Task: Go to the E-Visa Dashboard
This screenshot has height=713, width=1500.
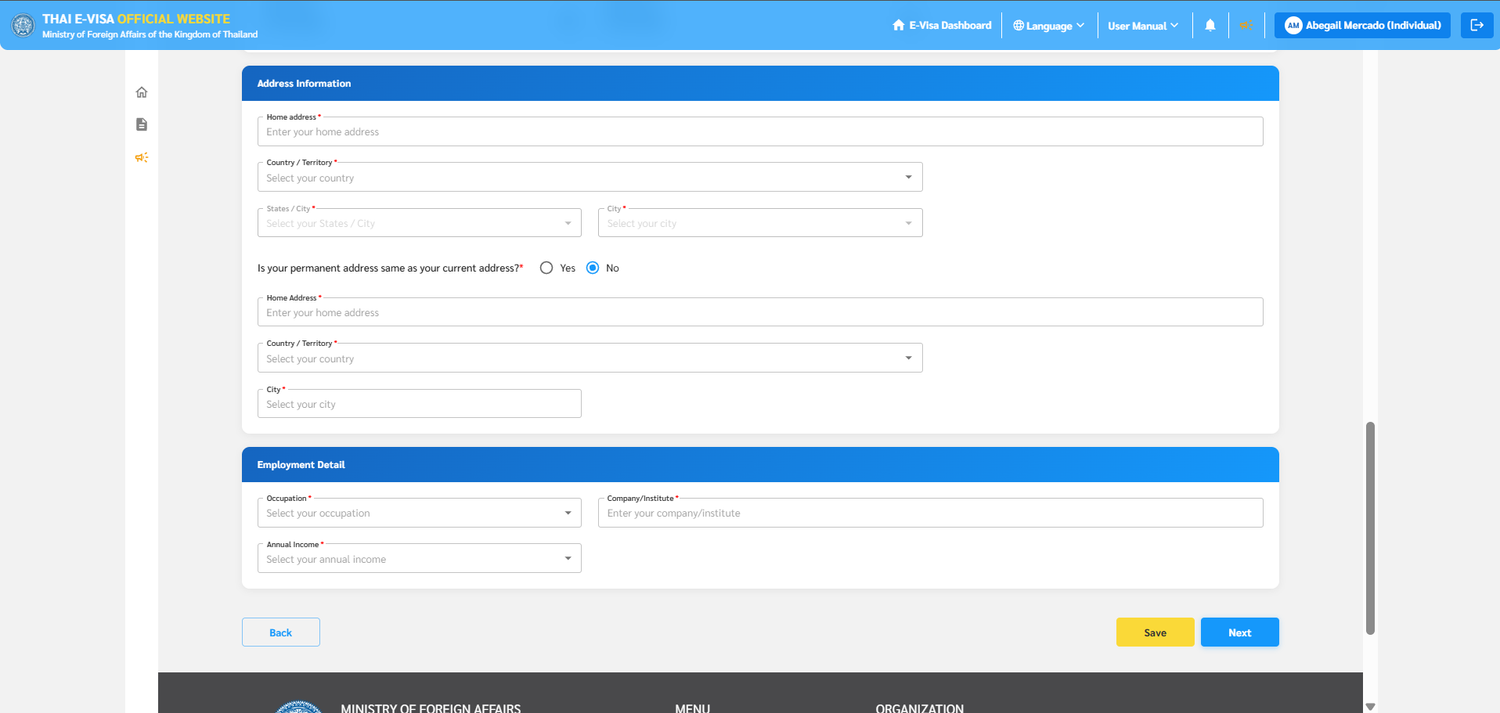Action: (942, 25)
